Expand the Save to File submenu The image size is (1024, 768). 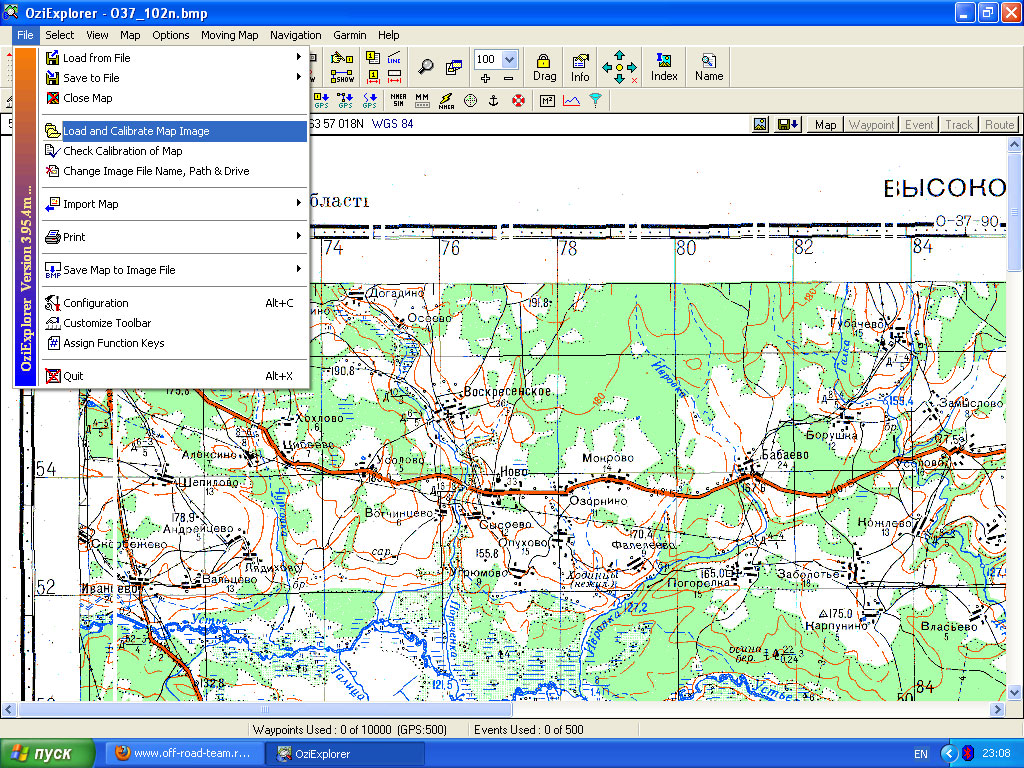tap(174, 78)
